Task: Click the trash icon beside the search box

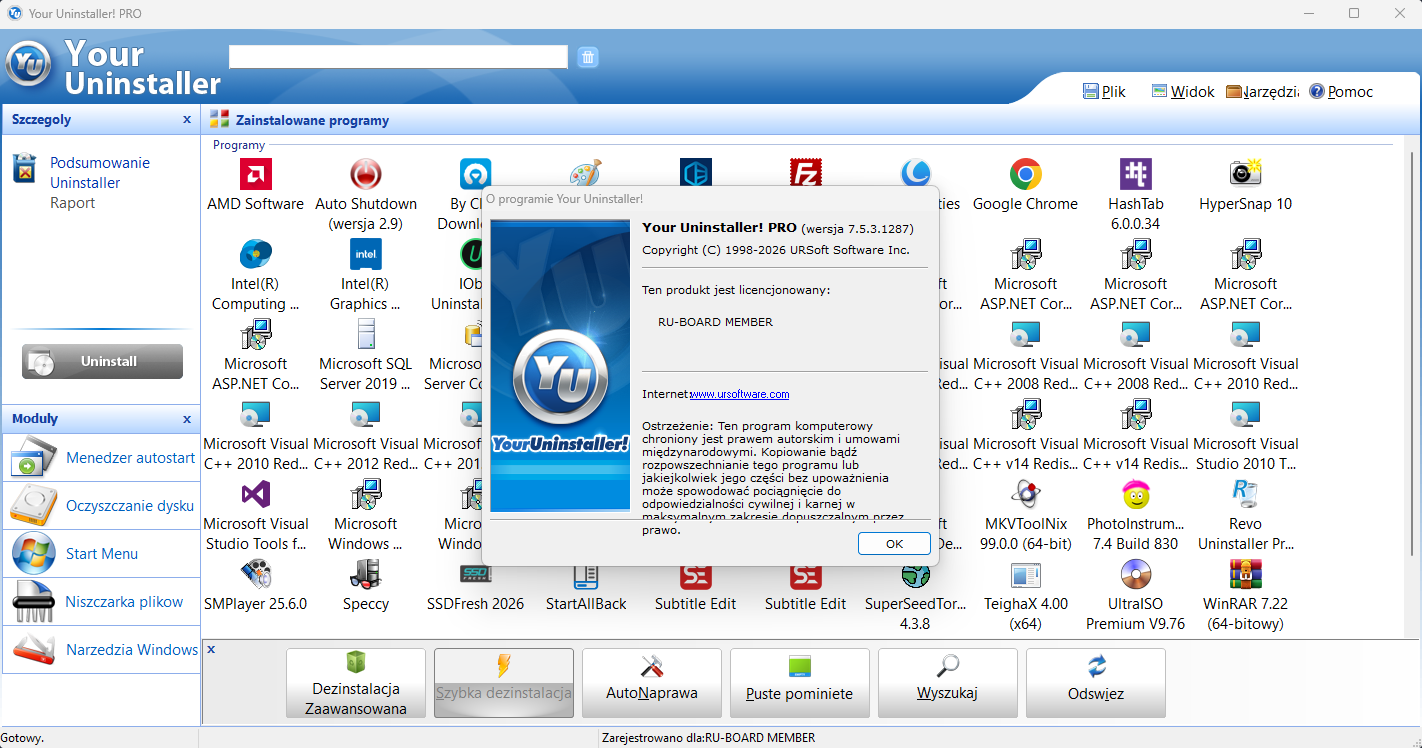Action: click(x=588, y=57)
